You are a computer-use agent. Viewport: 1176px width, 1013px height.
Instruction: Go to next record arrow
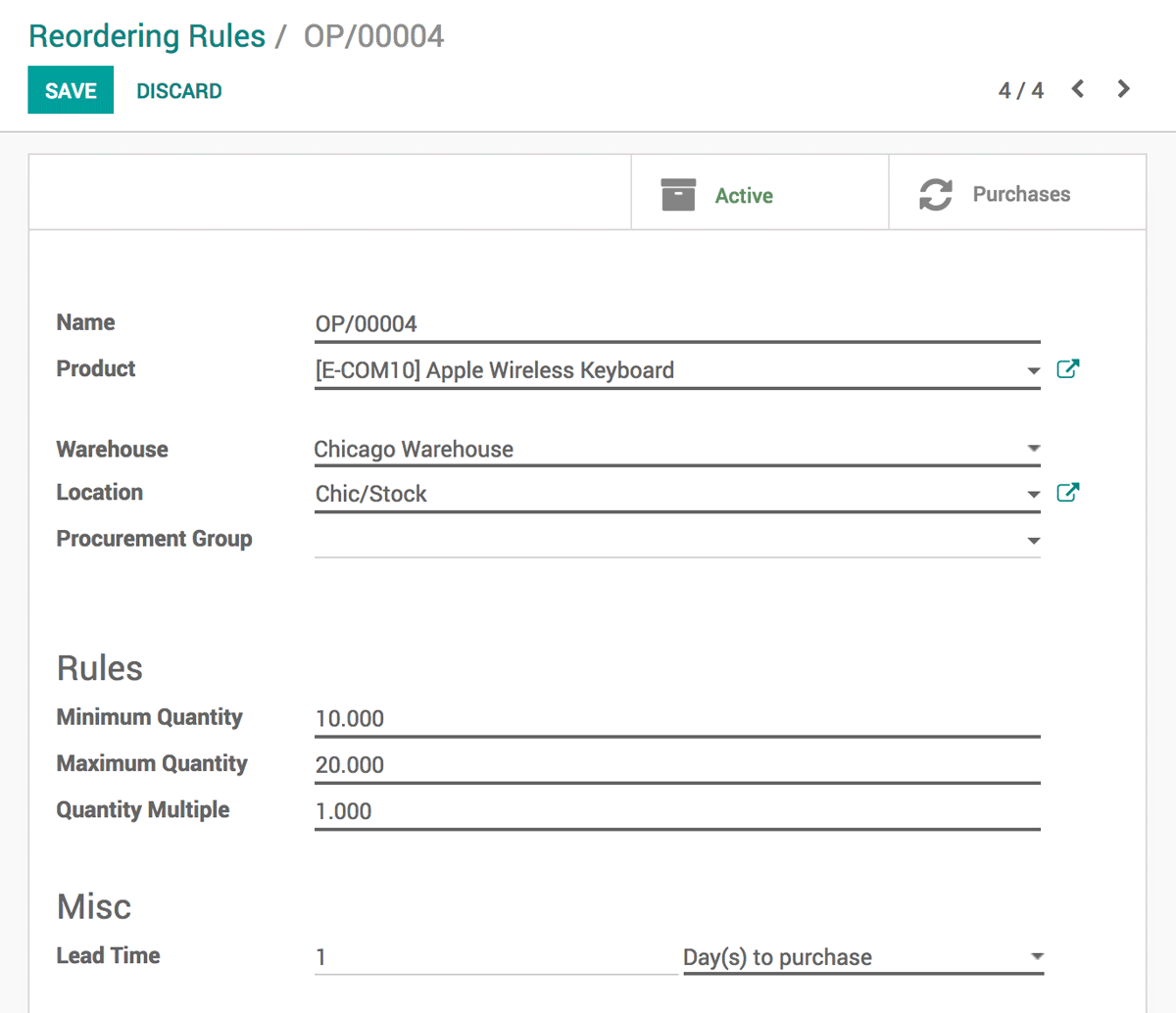click(x=1123, y=90)
